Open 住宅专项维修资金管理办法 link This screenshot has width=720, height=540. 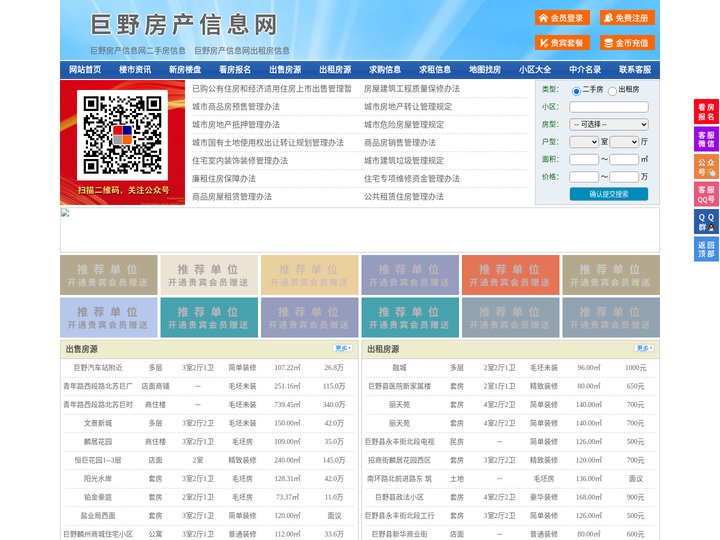point(412,178)
